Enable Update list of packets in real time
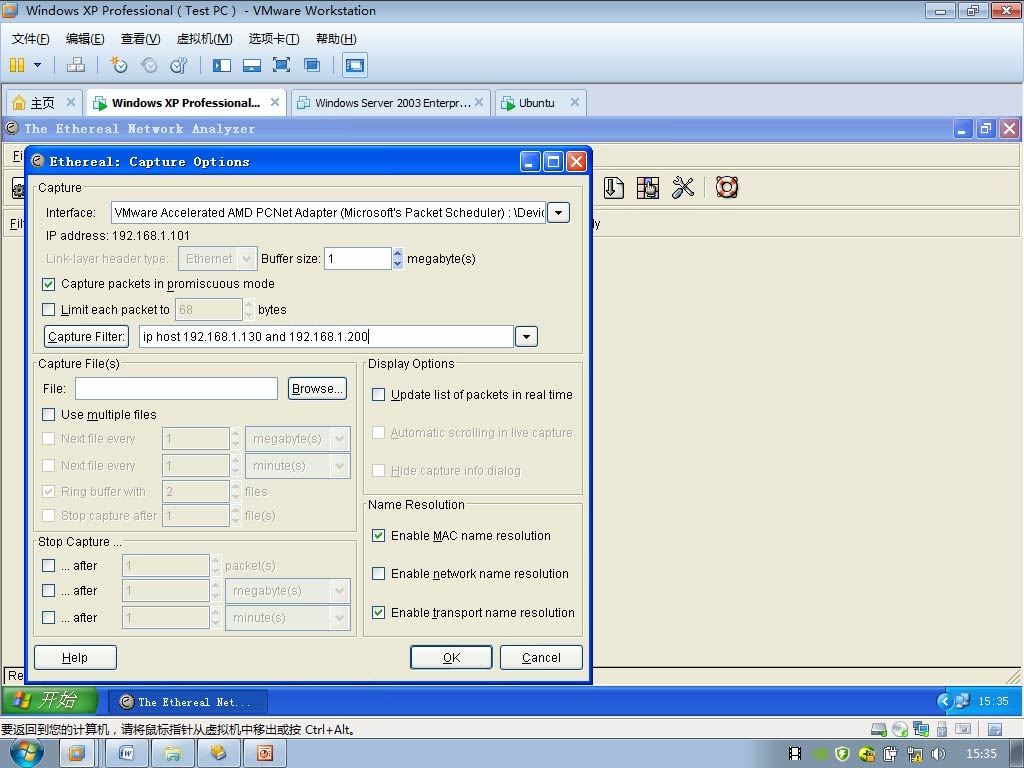Image resolution: width=1024 pixels, height=768 pixels. [x=378, y=394]
